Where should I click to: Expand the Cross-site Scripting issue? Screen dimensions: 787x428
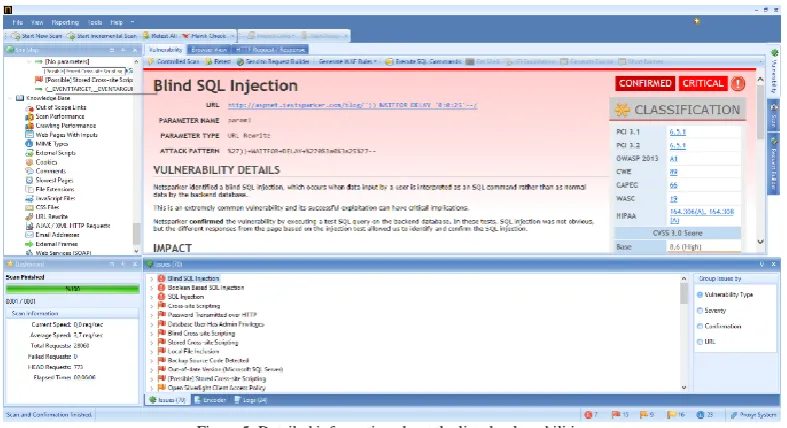point(152,306)
